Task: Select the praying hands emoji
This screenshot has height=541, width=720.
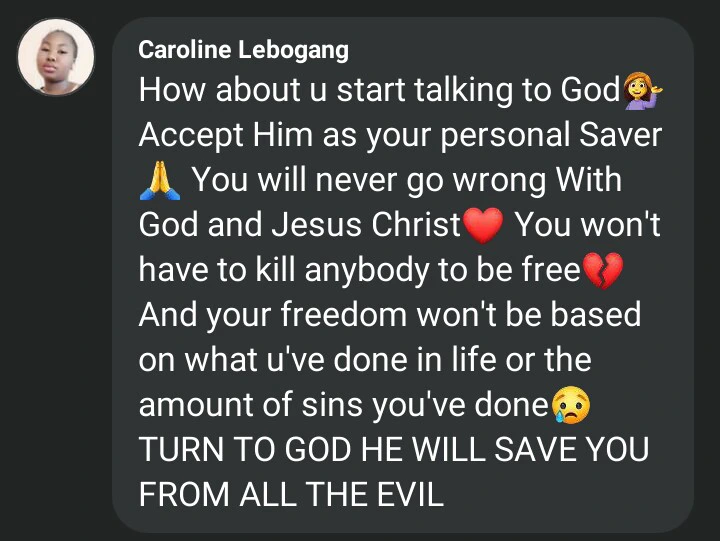Action: click(x=159, y=180)
